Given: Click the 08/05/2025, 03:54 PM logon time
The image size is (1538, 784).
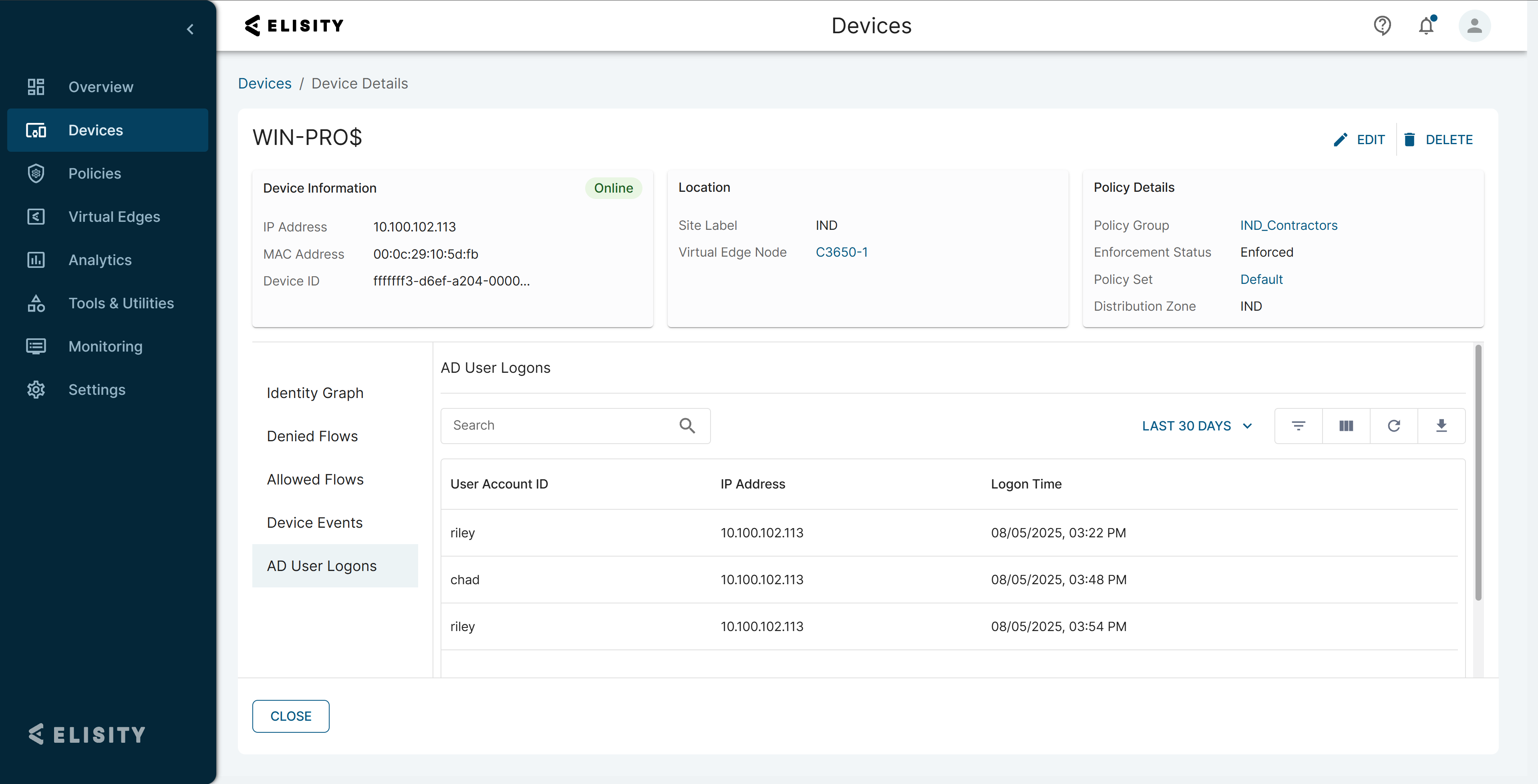Looking at the screenshot, I should point(1059,627).
